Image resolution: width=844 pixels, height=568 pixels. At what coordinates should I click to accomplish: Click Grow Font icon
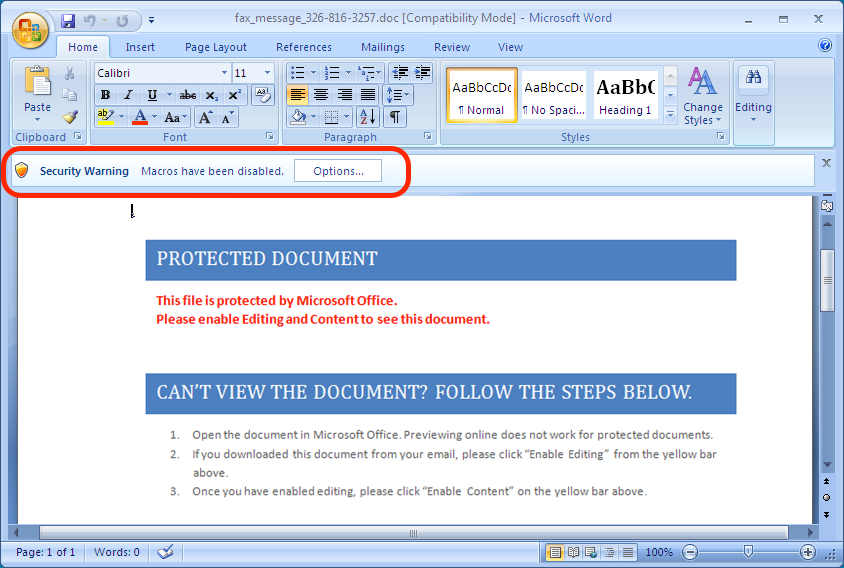(205, 117)
